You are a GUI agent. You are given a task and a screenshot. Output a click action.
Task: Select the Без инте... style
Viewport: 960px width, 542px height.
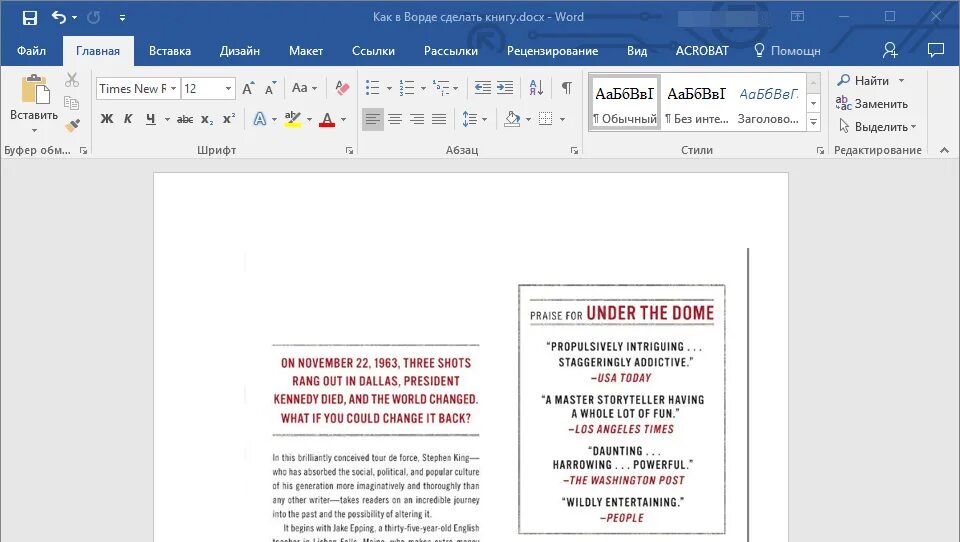tap(697, 103)
